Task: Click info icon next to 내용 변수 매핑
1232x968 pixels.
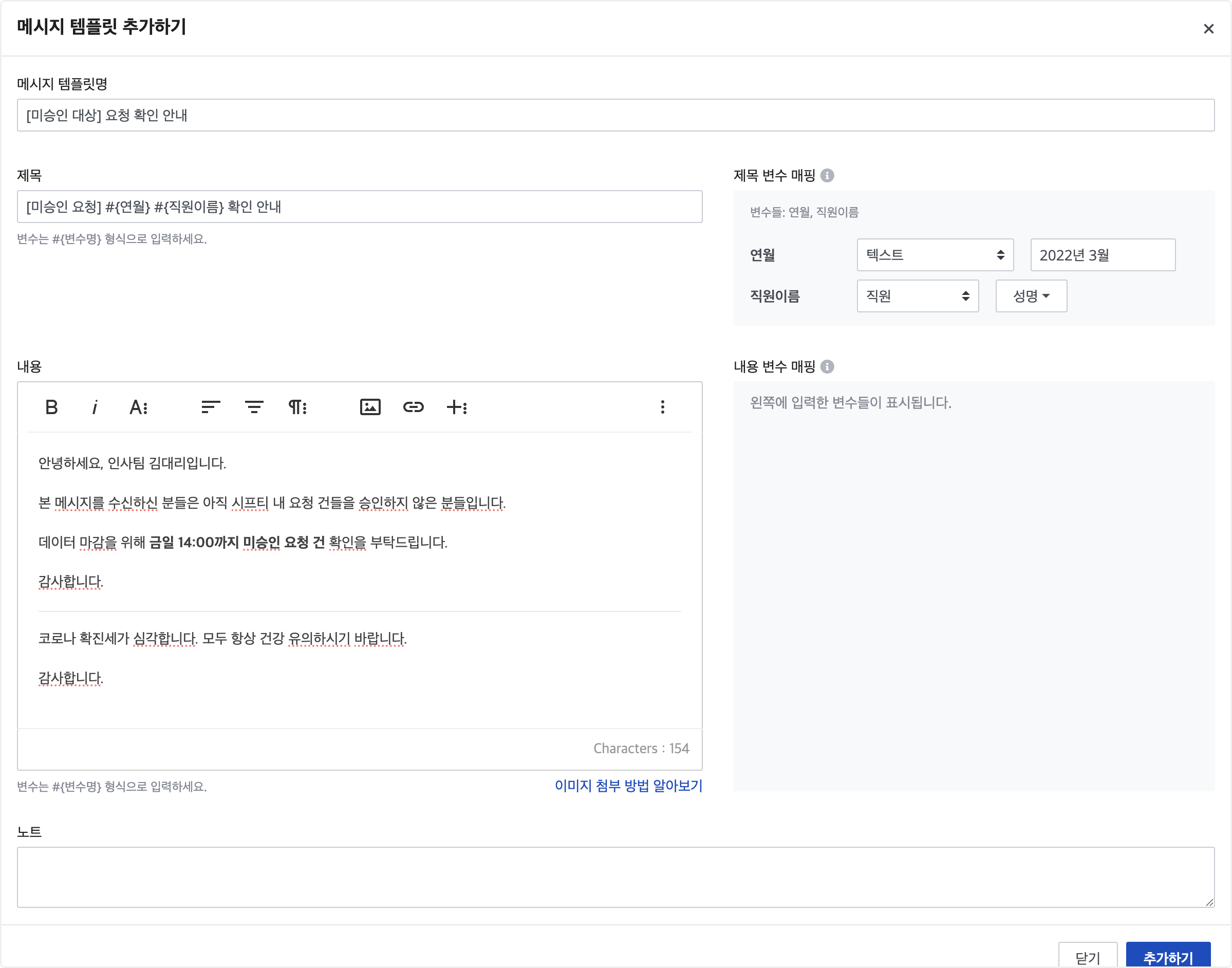Action: click(827, 367)
